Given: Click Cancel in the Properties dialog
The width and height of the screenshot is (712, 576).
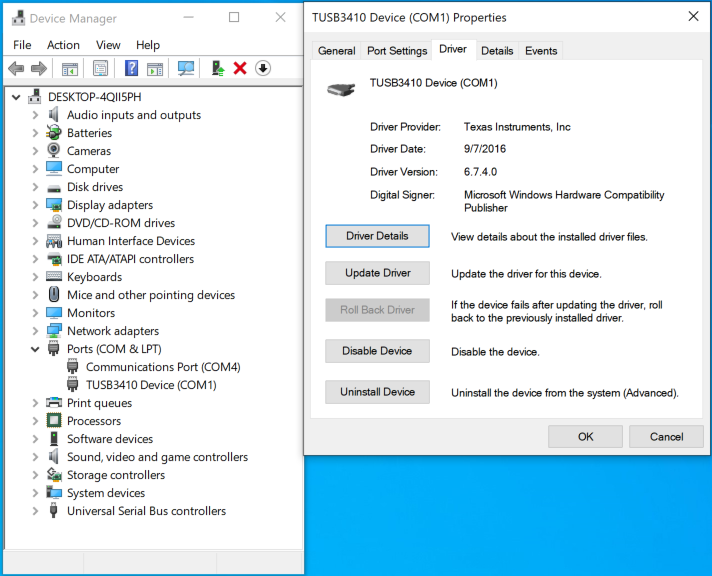Looking at the screenshot, I should (x=666, y=437).
